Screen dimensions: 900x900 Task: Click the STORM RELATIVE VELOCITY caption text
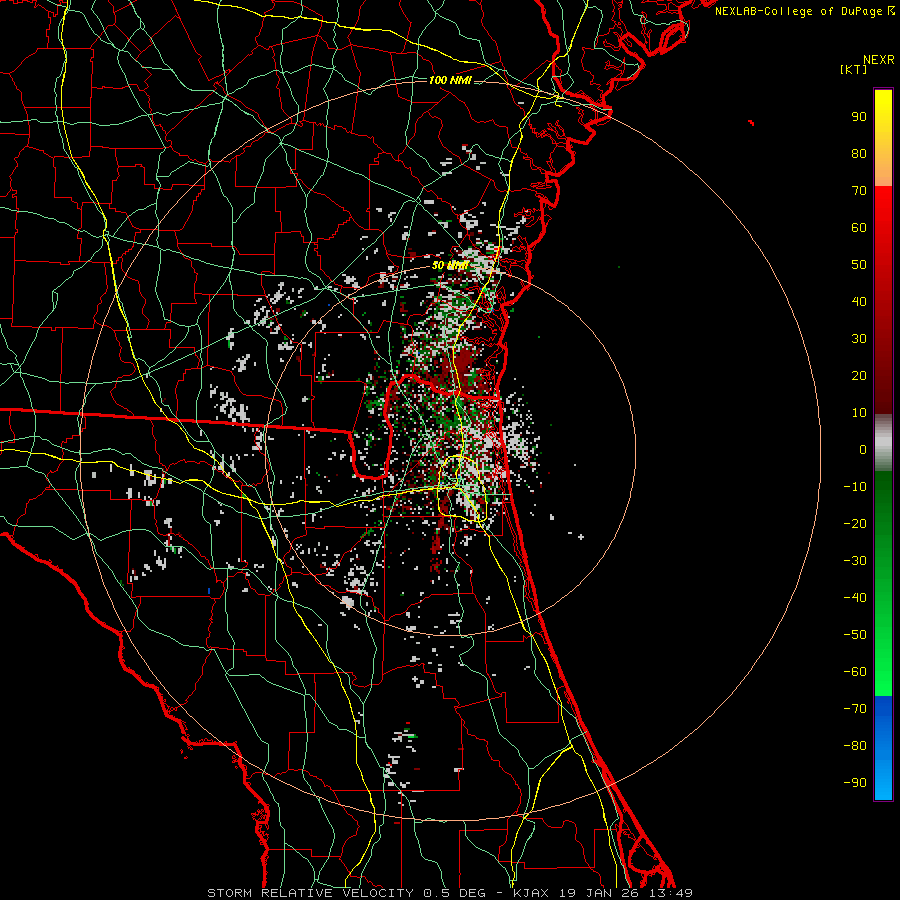(x=310, y=893)
